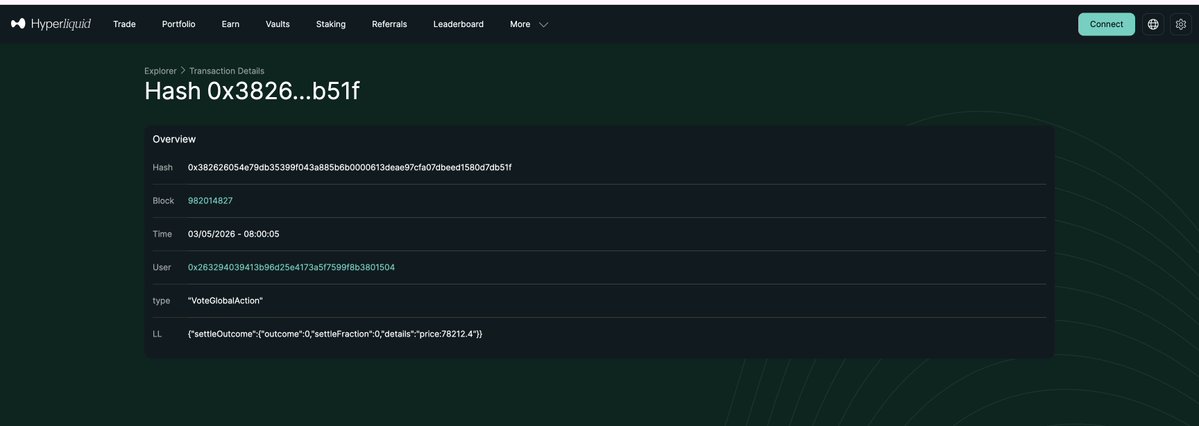This screenshot has height=426, width=1199.
Task: Click the "VoteGlobalAction" type value
Action: pos(226,301)
